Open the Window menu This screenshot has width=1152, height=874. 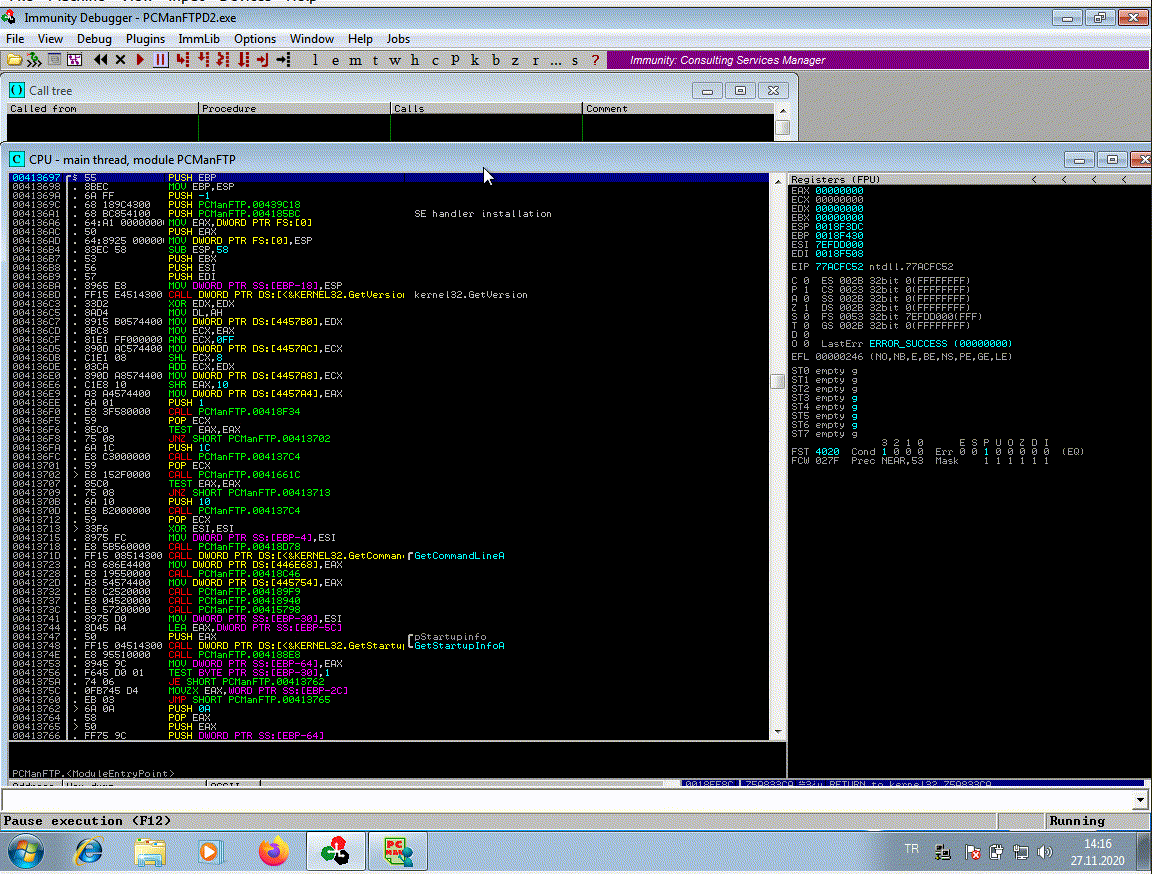coord(312,39)
